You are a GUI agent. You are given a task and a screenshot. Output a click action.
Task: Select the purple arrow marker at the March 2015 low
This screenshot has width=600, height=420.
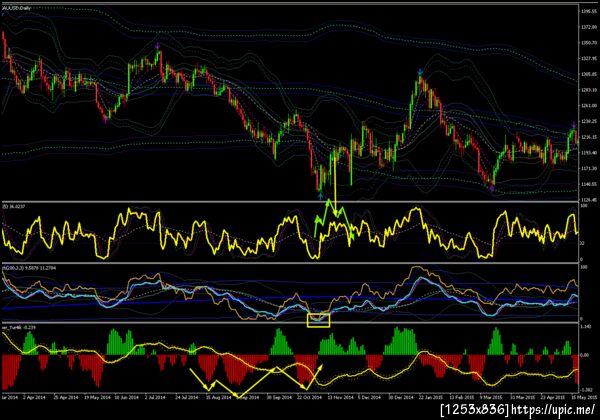(491, 188)
